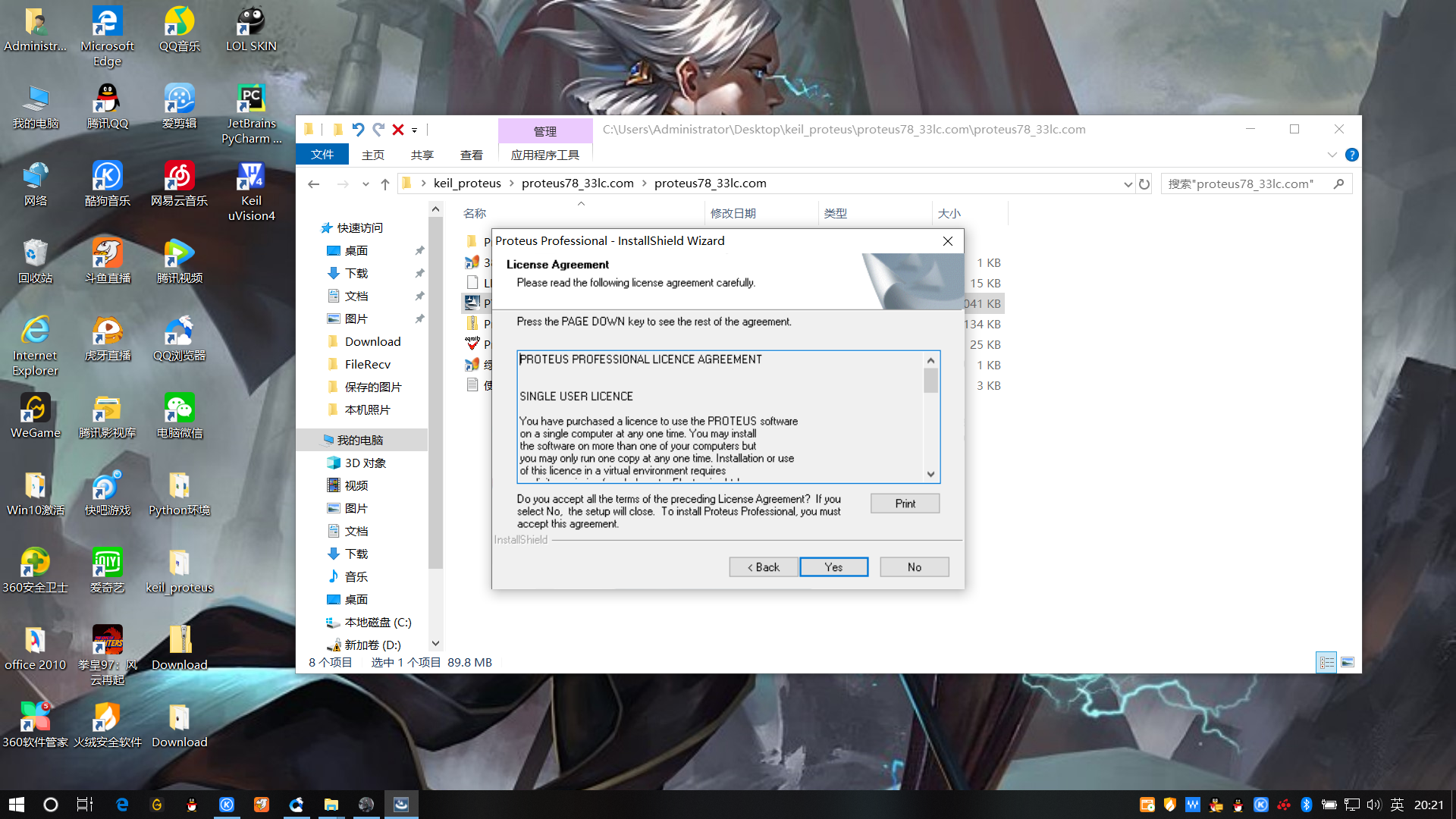Click the Print button
Viewport: 1456px width, 819px height.
point(905,504)
